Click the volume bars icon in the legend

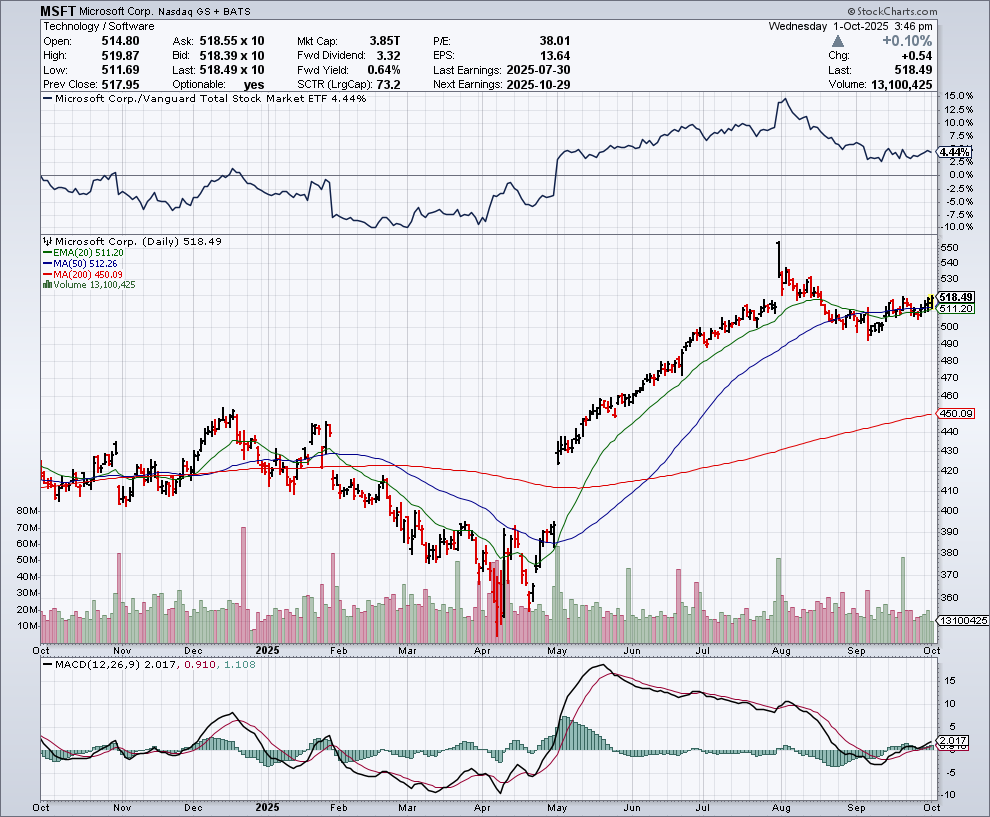pyautogui.click(x=46, y=285)
